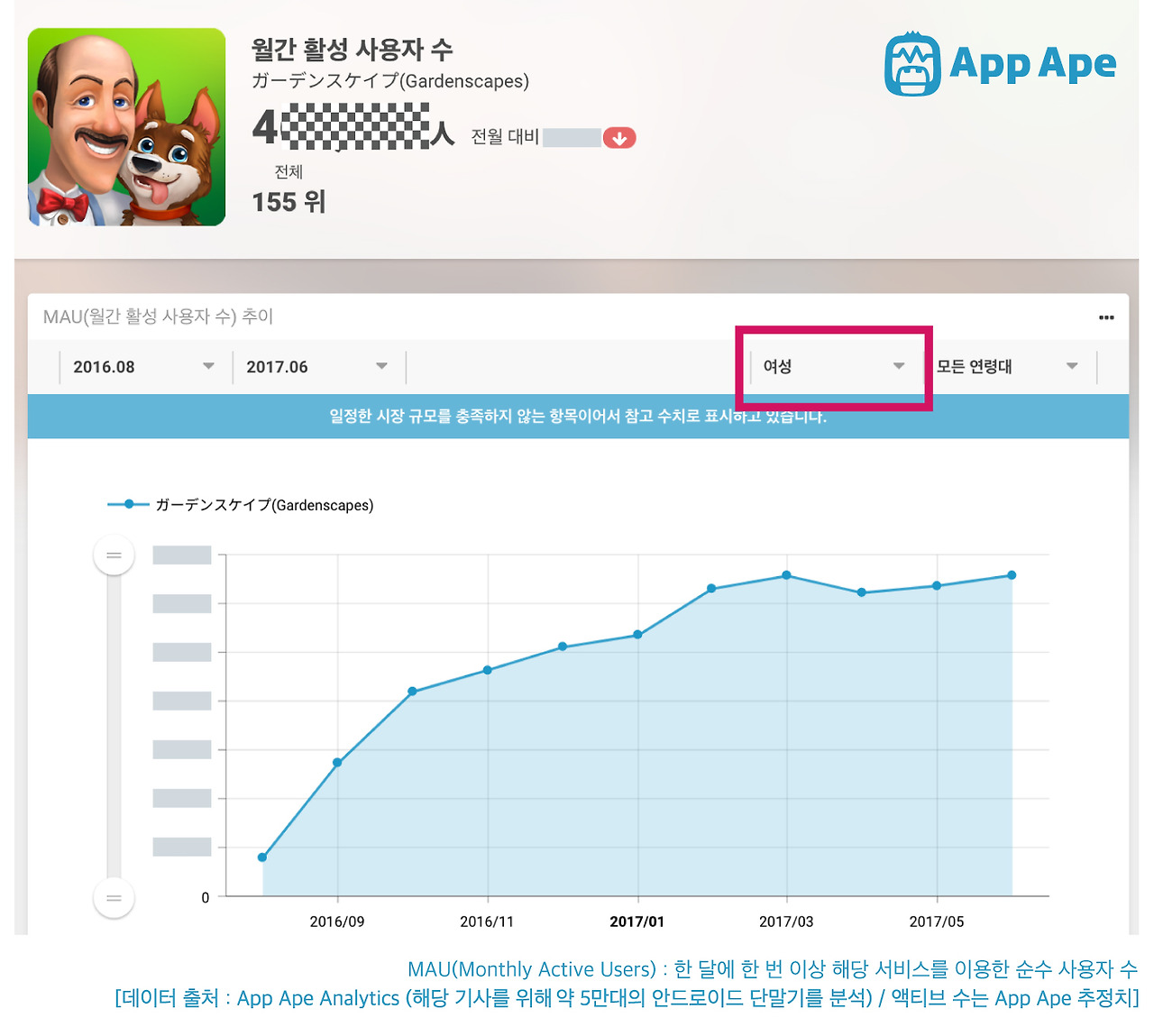Click the 2016/09 x-axis label
Image resolution: width=1154 pixels, height=1036 pixels.
tap(337, 921)
